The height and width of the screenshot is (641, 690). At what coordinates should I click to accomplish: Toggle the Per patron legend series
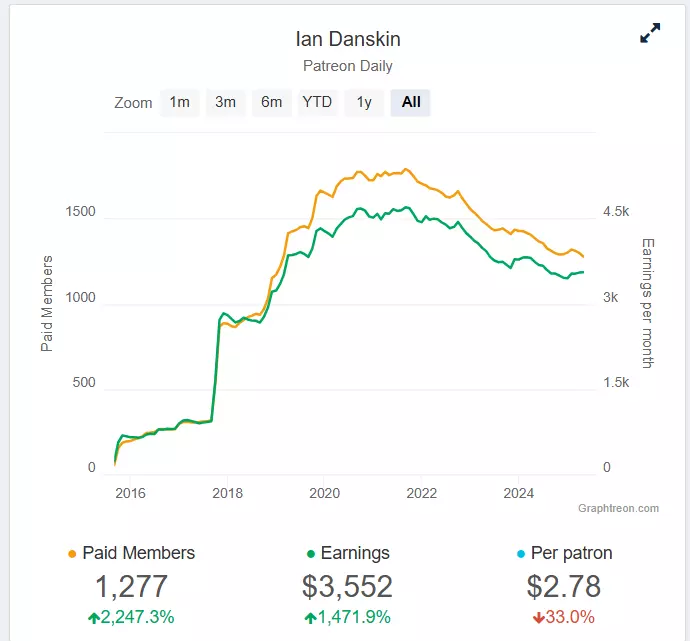point(565,553)
